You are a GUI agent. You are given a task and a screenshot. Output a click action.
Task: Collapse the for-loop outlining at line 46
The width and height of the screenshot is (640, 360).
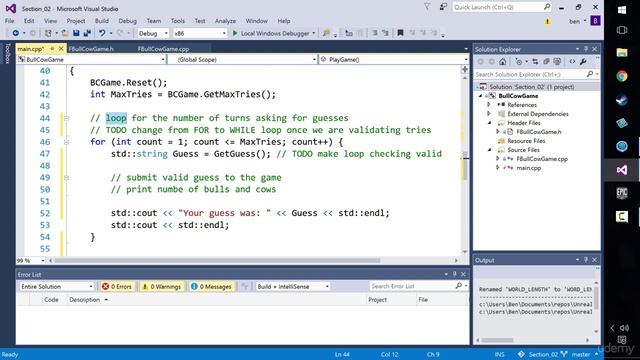pyautogui.click(x=66, y=142)
